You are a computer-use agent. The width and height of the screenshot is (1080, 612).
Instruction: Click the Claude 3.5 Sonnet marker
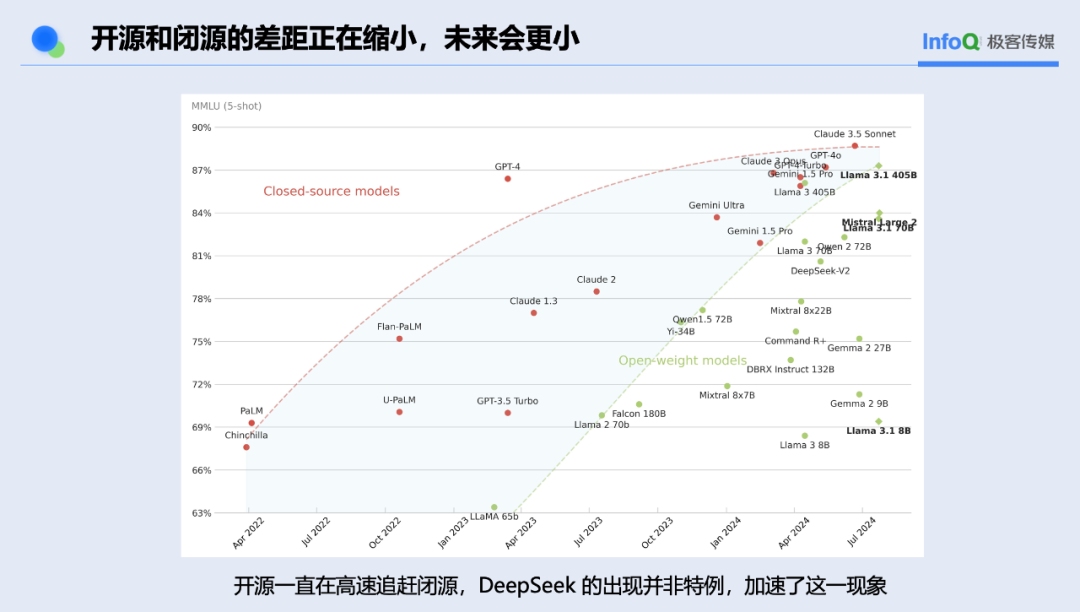point(854,145)
